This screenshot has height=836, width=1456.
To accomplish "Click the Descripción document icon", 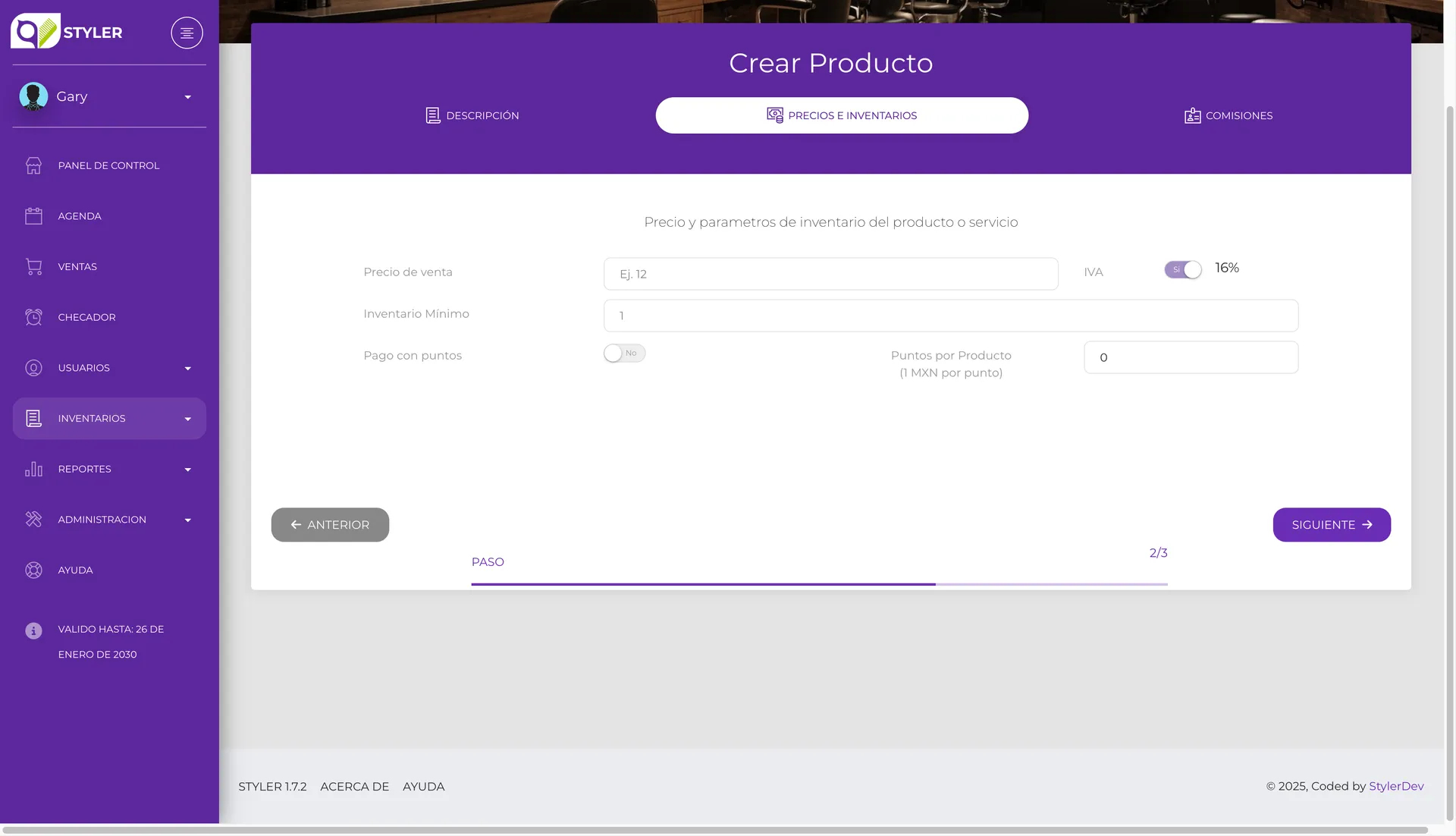I will [433, 115].
